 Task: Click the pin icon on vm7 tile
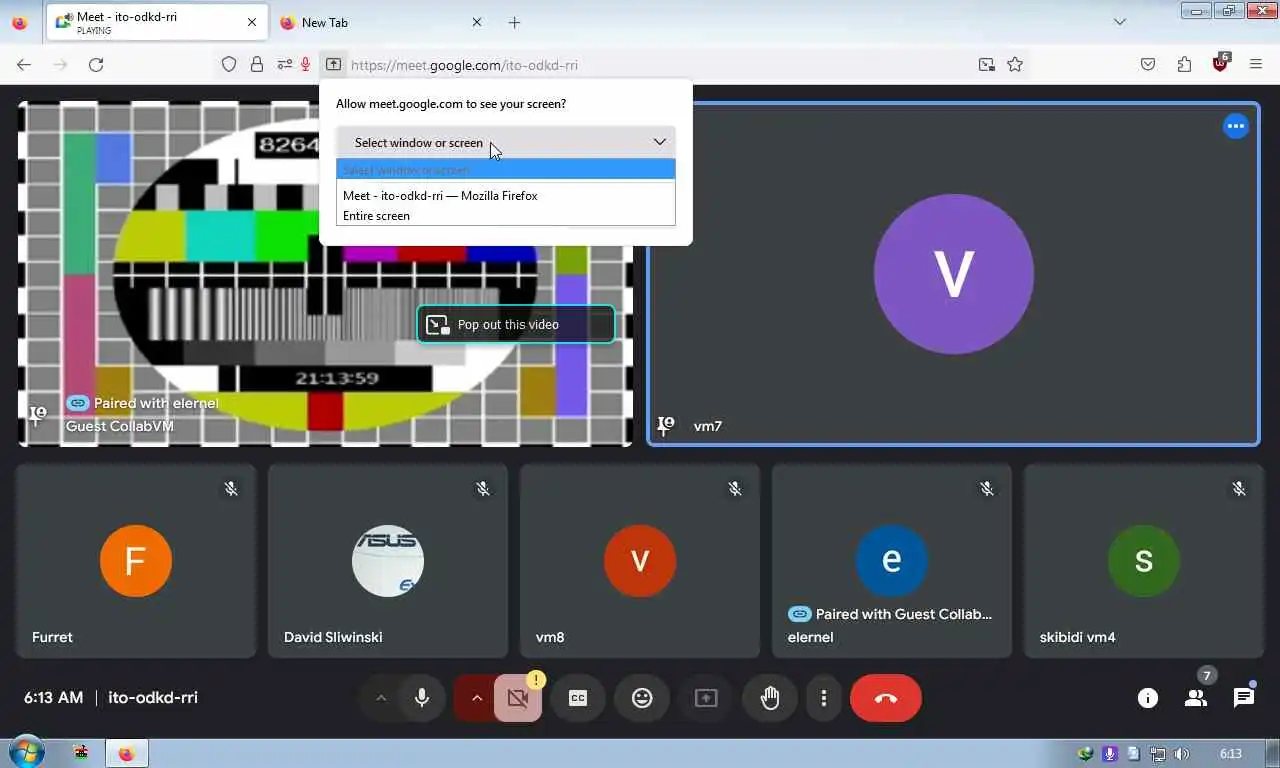coord(665,426)
